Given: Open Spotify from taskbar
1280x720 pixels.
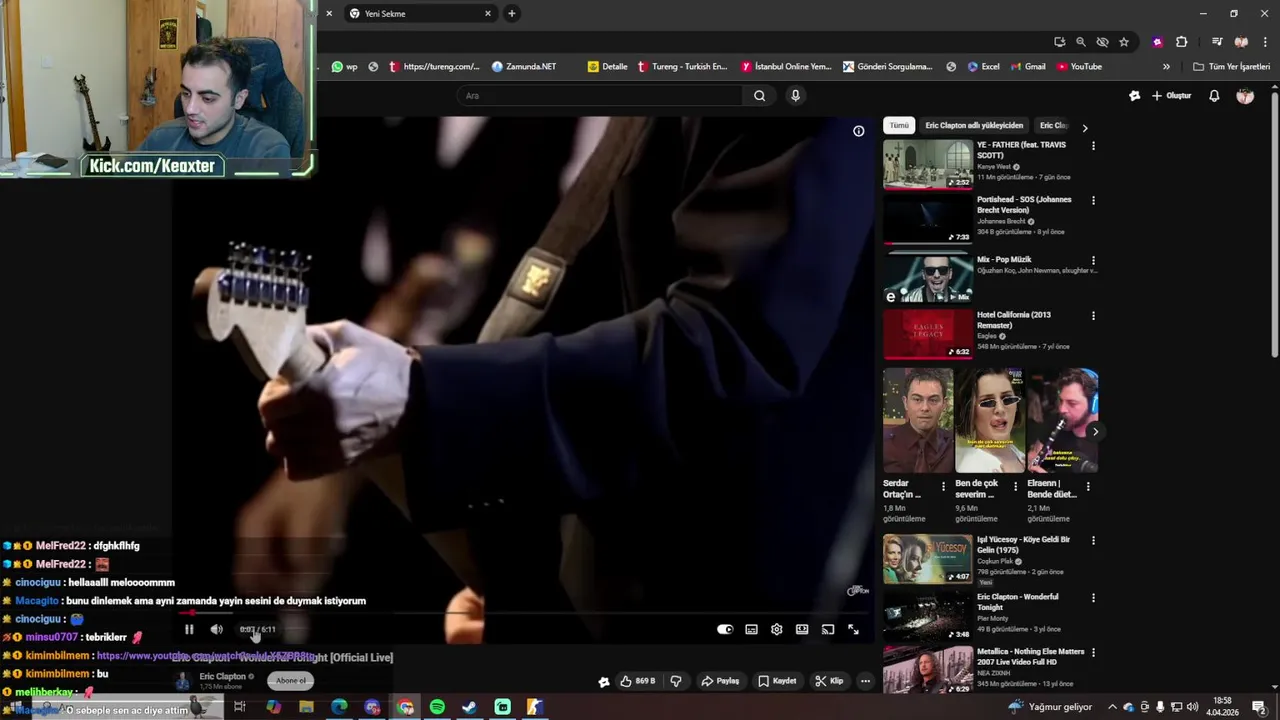Looking at the screenshot, I should pyautogui.click(x=437, y=707).
